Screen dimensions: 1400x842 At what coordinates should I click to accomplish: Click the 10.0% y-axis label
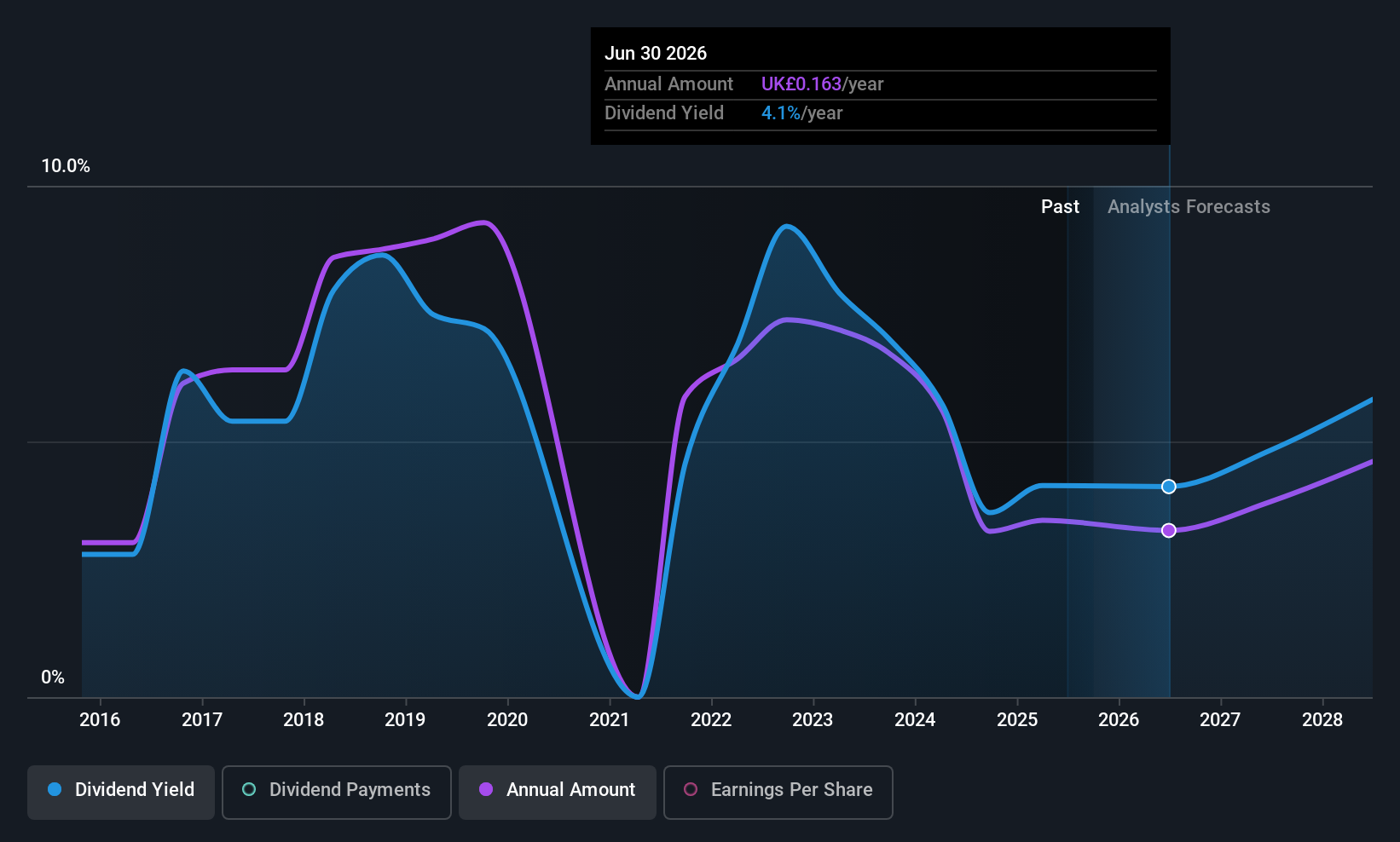66,166
